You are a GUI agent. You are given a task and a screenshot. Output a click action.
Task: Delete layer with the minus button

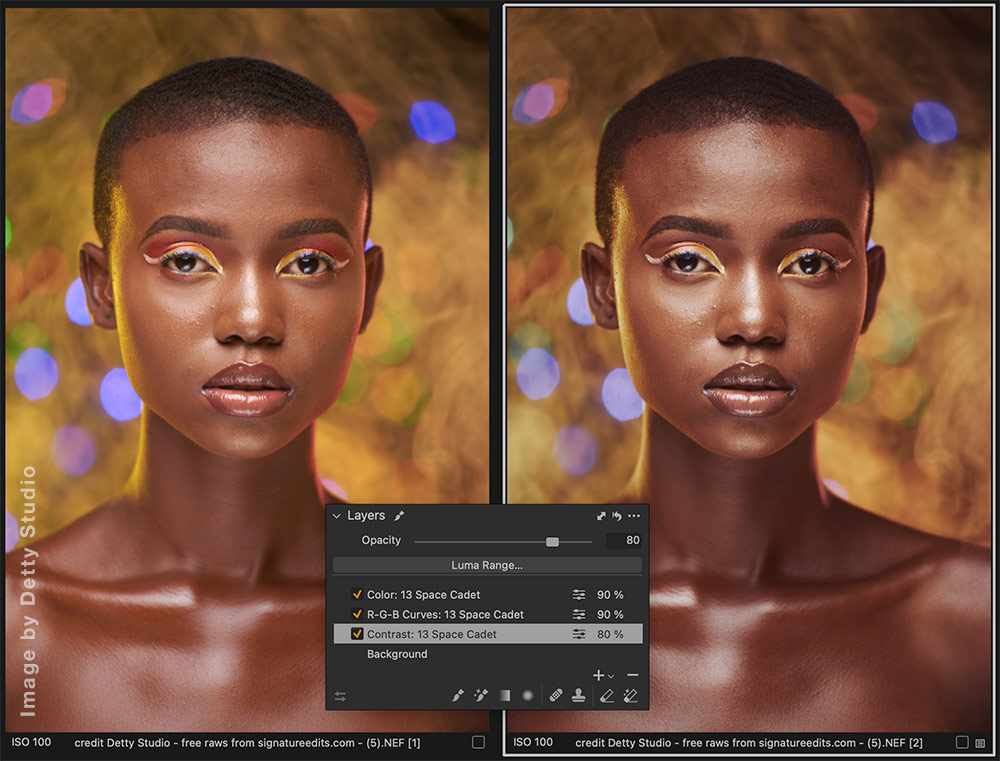tap(632, 676)
